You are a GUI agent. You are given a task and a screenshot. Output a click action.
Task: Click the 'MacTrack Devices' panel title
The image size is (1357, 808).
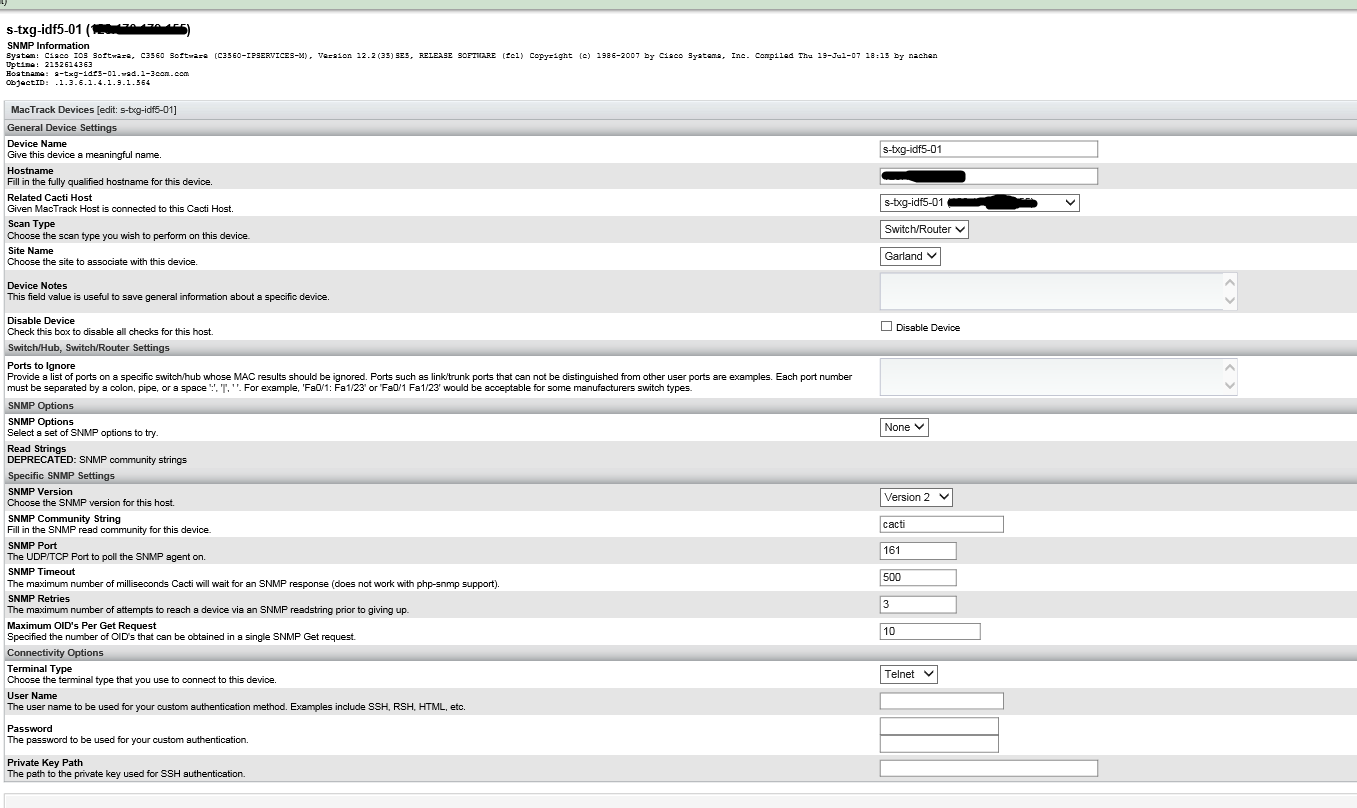52,109
